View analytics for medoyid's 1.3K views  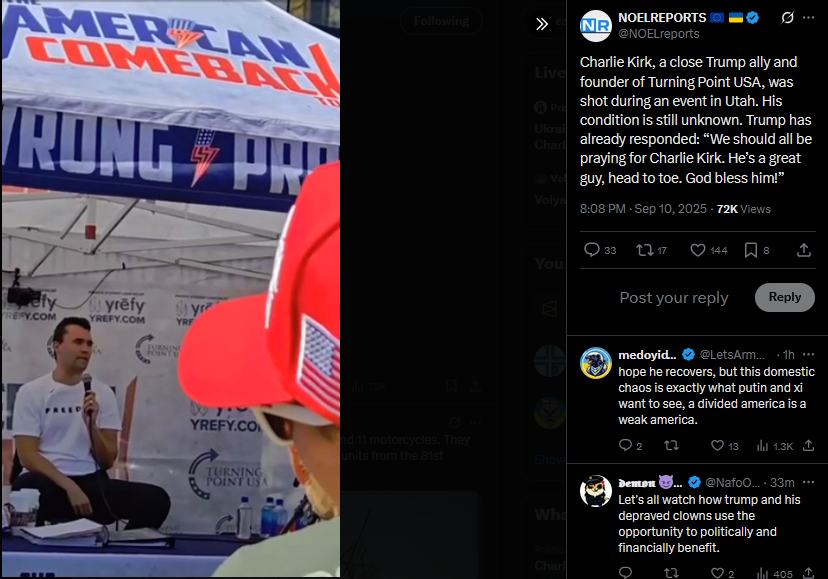[x=774, y=446]
